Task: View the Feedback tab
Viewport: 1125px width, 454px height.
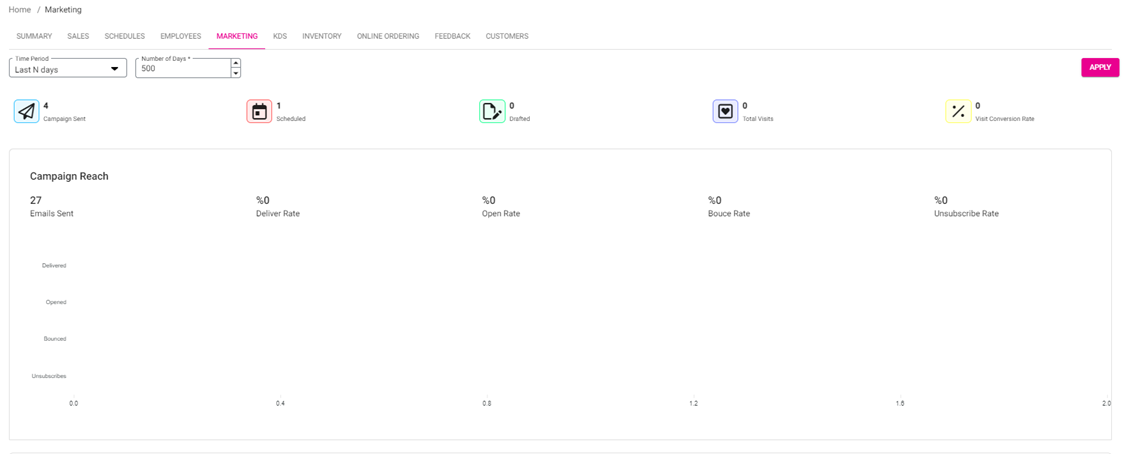Action: [452, 36]
